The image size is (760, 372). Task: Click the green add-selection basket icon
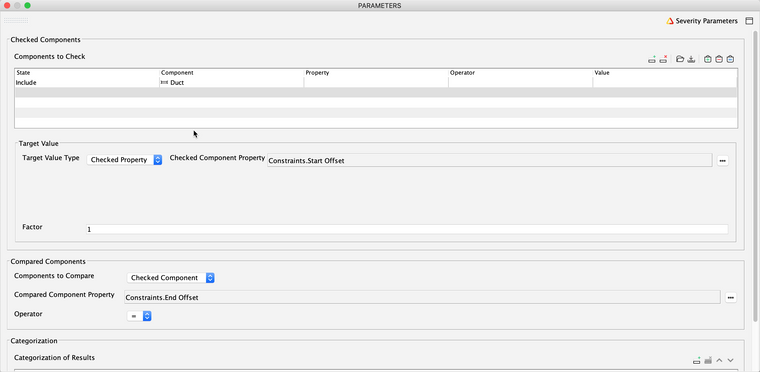coord(708,59)
